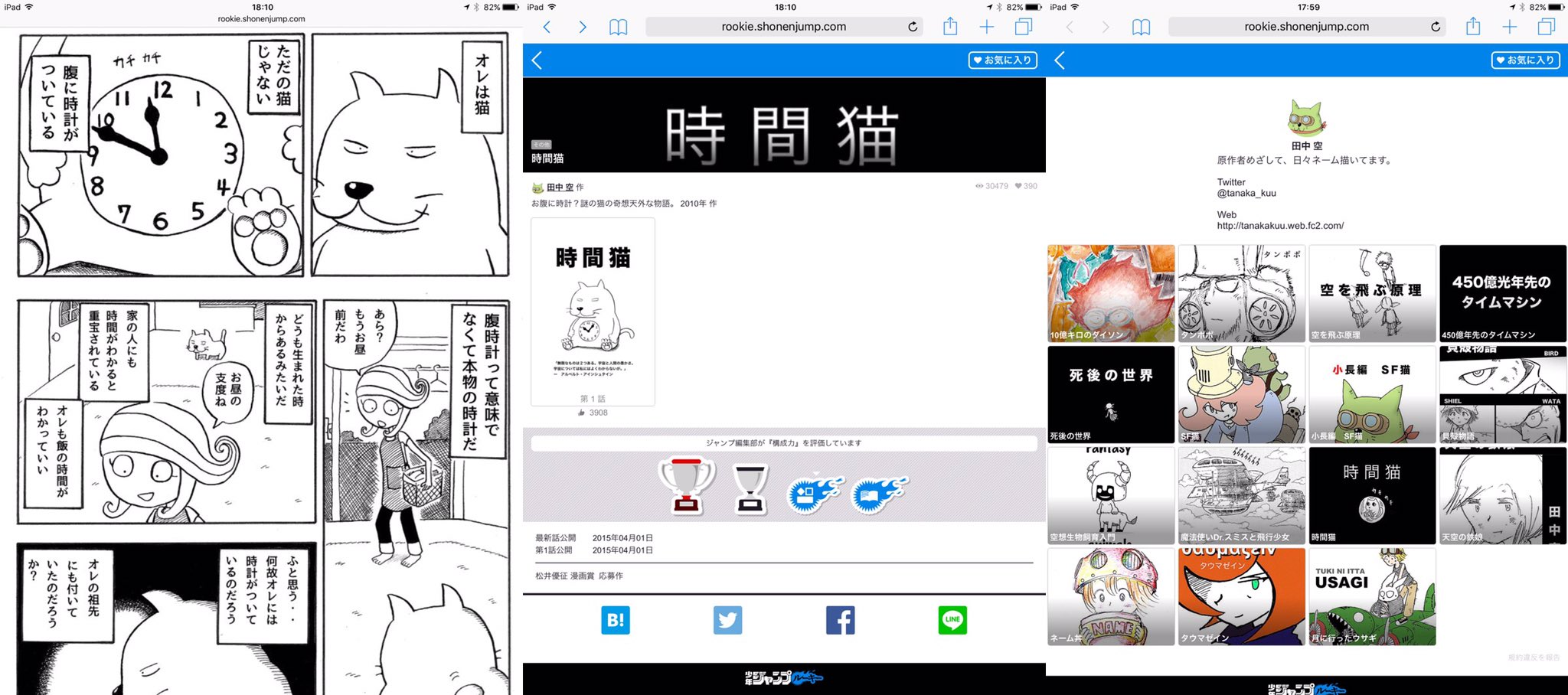This screenshot has height=695, width=1568.
Task: Add new tab plus in right window
Action: click(1510, 28)
